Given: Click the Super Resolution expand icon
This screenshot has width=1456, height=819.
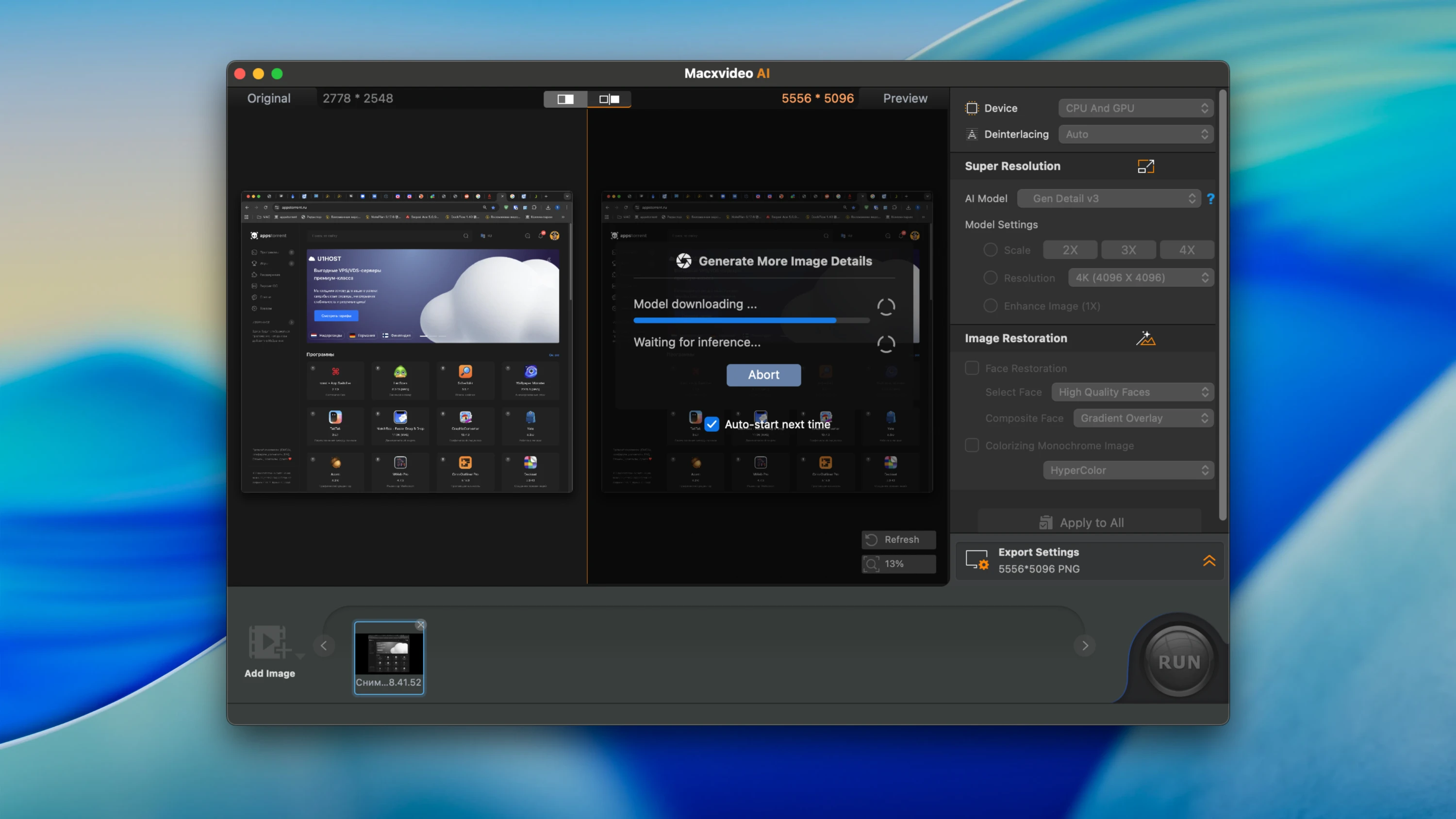Looking at the screenshot, I should pyautogui.click(x=1146, y=166).
